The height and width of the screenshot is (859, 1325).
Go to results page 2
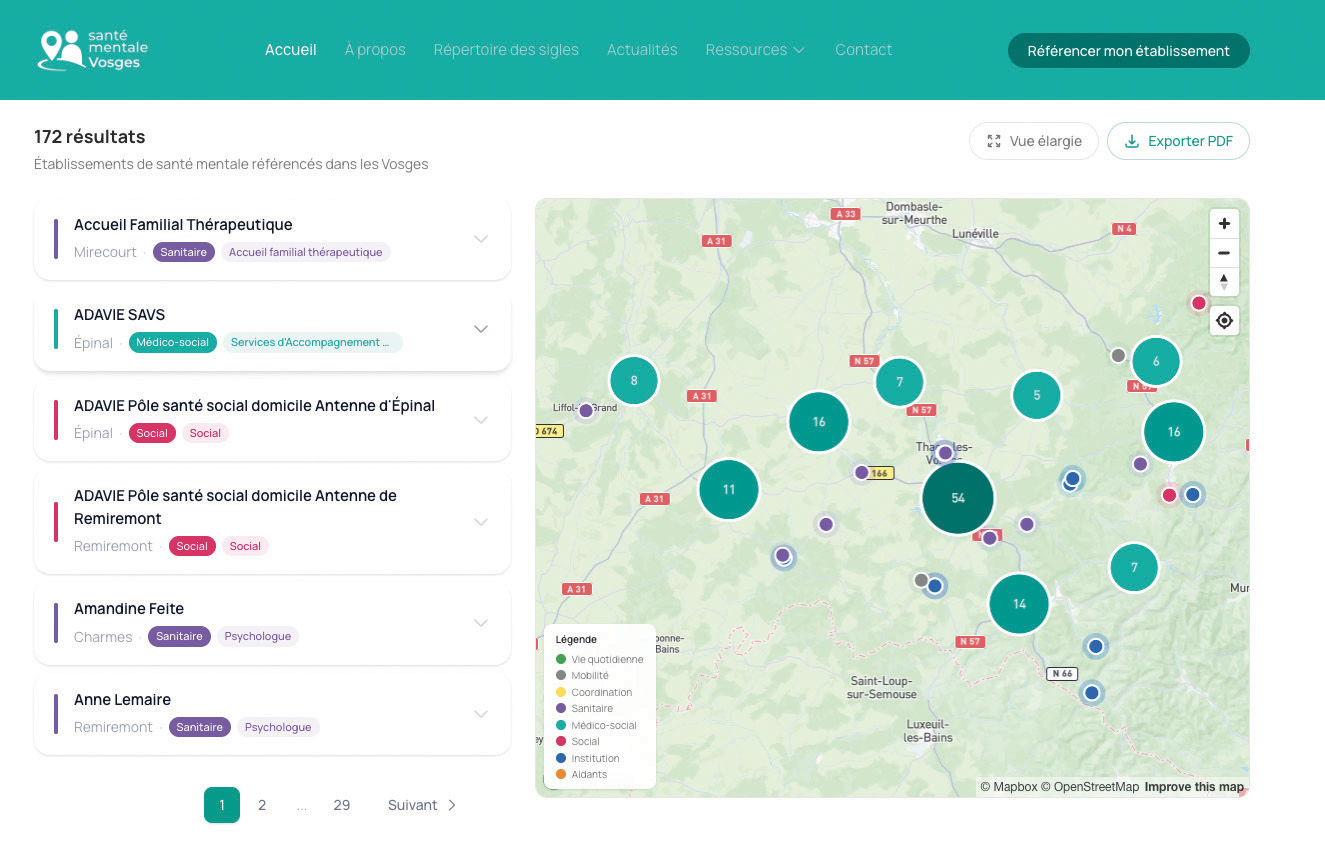pos(262,805)
